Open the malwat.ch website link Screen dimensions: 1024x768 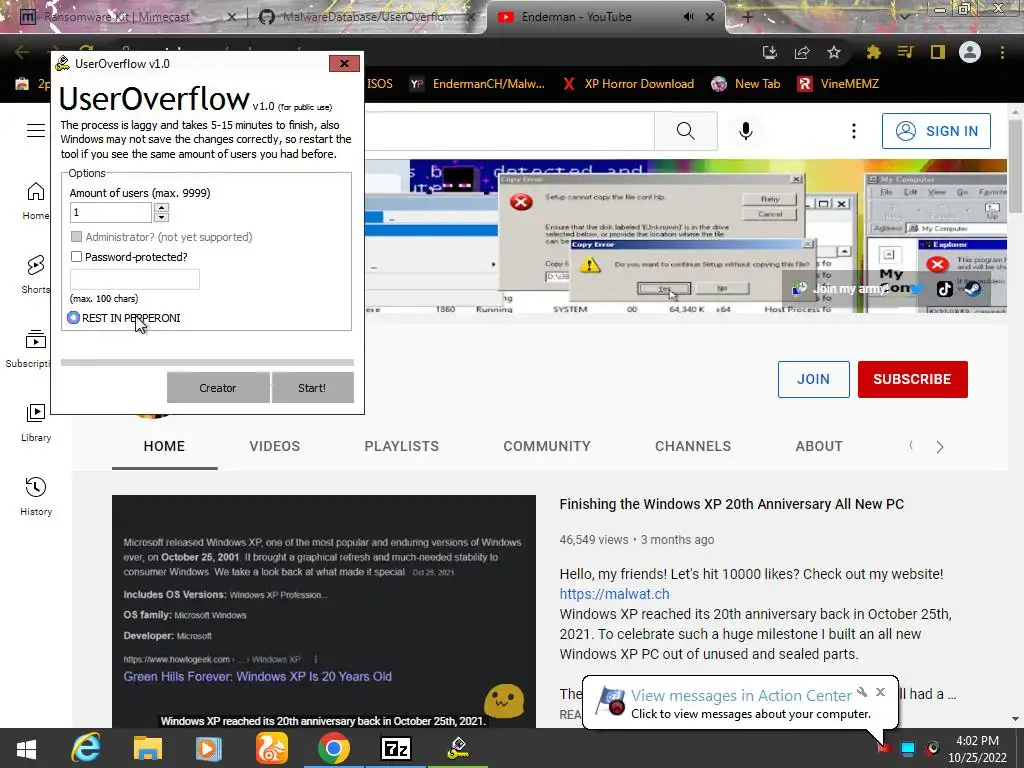[x=614, y=594]
